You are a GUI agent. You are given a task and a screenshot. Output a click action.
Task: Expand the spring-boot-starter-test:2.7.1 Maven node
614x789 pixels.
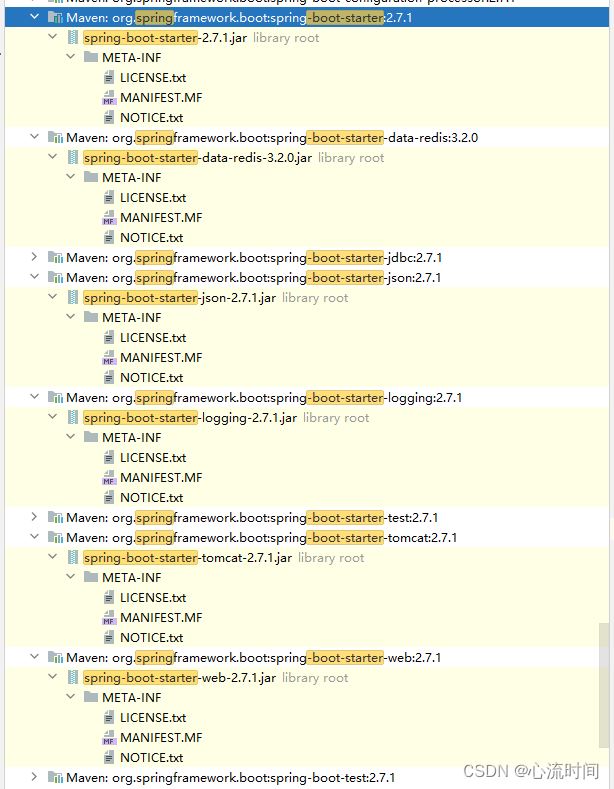(x=34, y=517)
